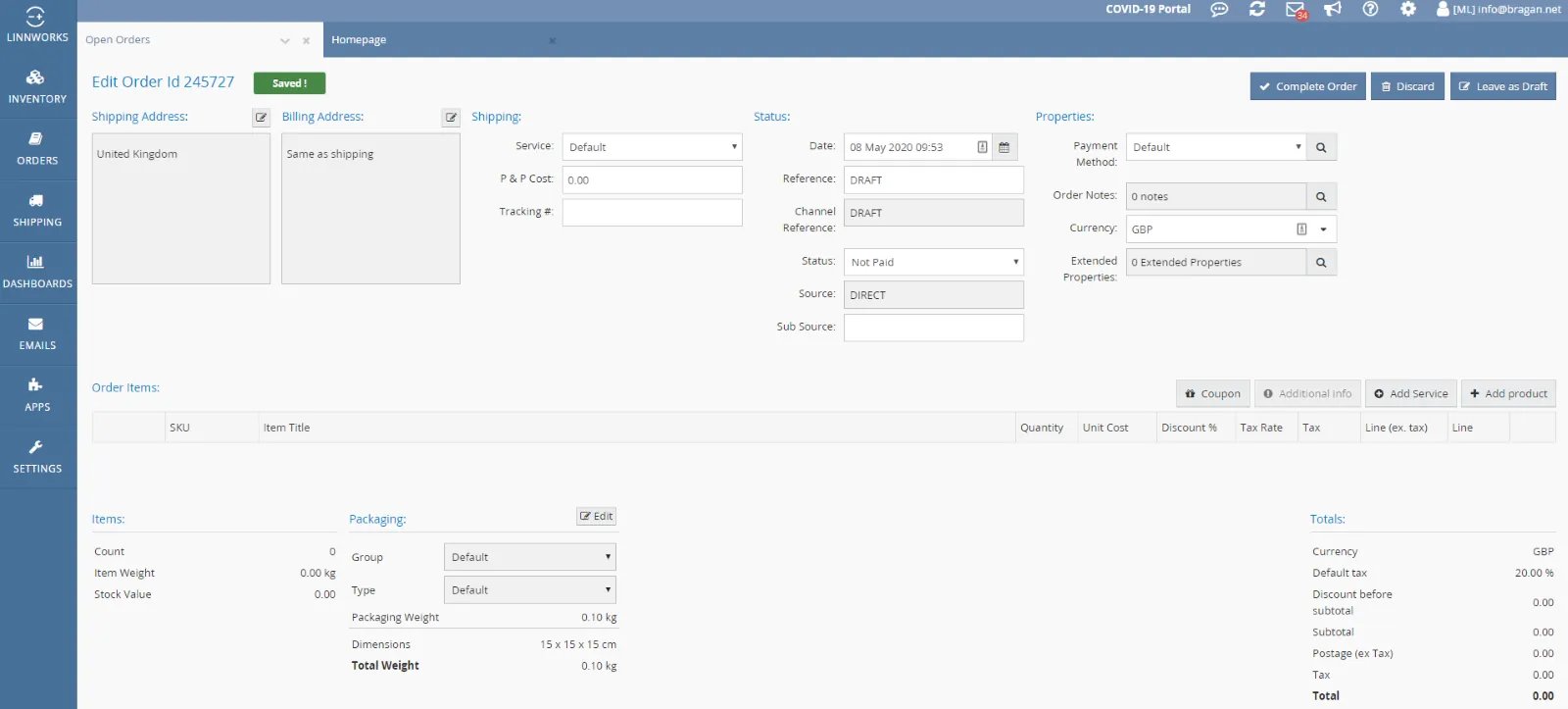Screen dimensions: 1568x709
Task: Click the Quantity column header
Action: [x=1047, y=428]
